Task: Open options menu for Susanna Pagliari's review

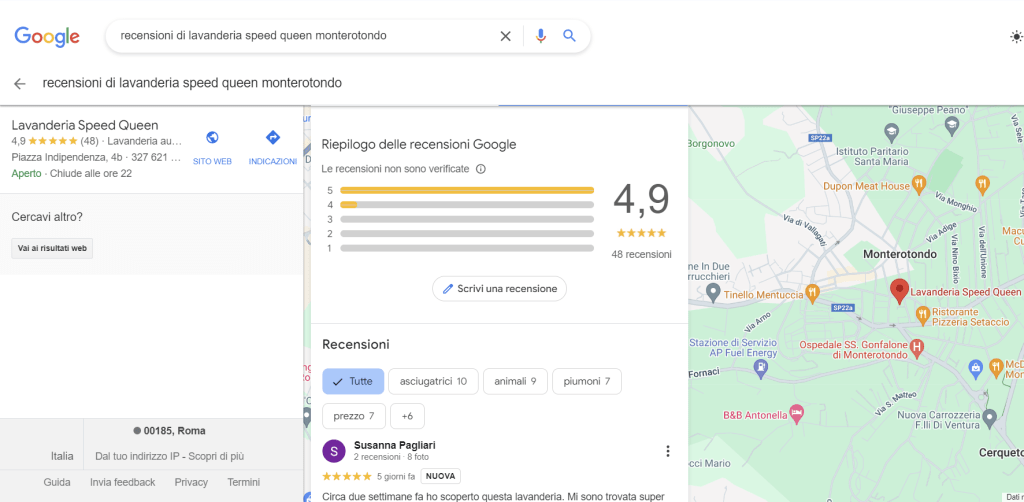Action: 668,451
